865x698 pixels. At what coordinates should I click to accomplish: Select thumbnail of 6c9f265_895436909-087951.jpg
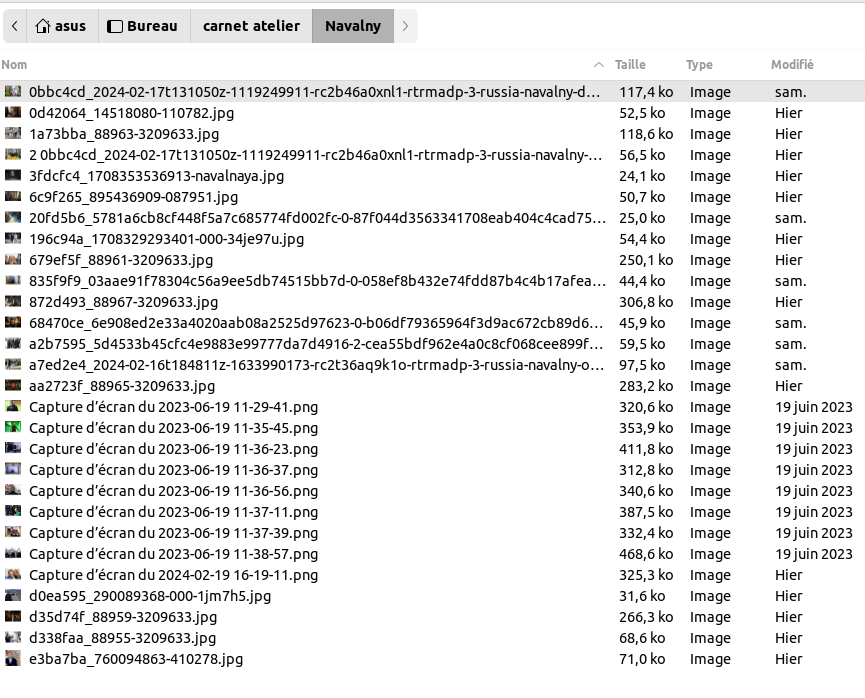point(13,196)
